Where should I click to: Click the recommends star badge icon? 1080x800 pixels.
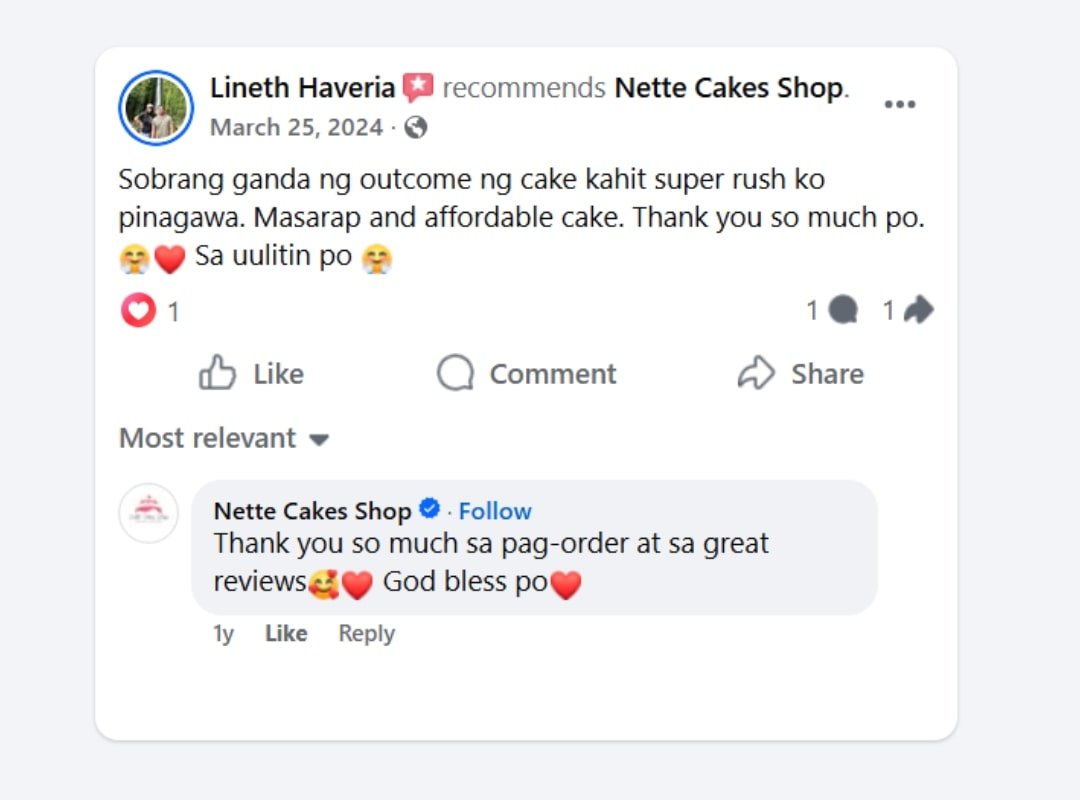tap(418, 88)
